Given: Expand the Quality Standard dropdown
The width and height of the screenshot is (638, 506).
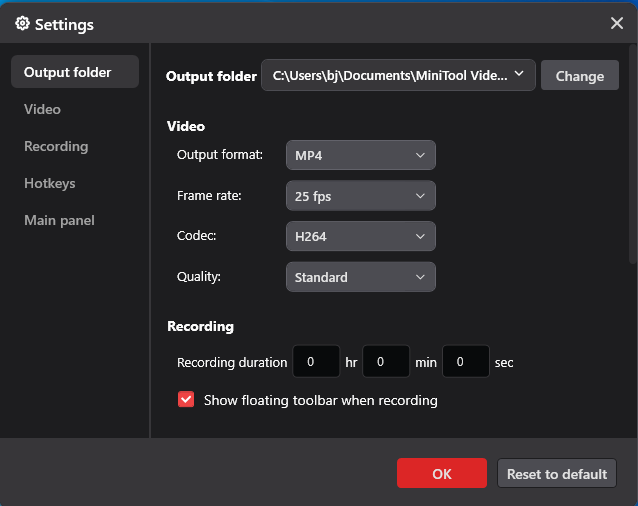Looking at the screenshot, I should (x=360, y=277).
